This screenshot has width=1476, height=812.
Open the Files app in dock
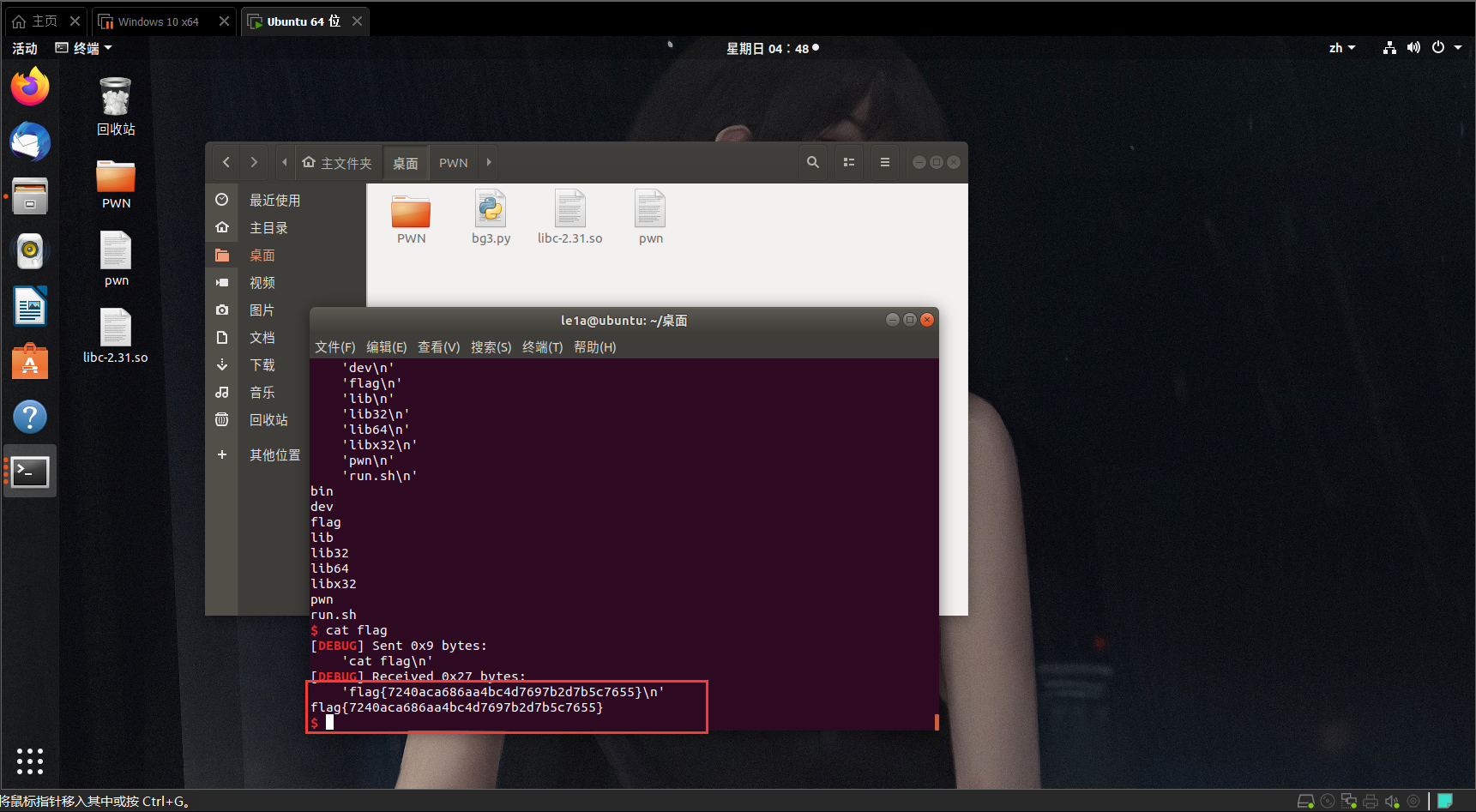click(30, 196)
